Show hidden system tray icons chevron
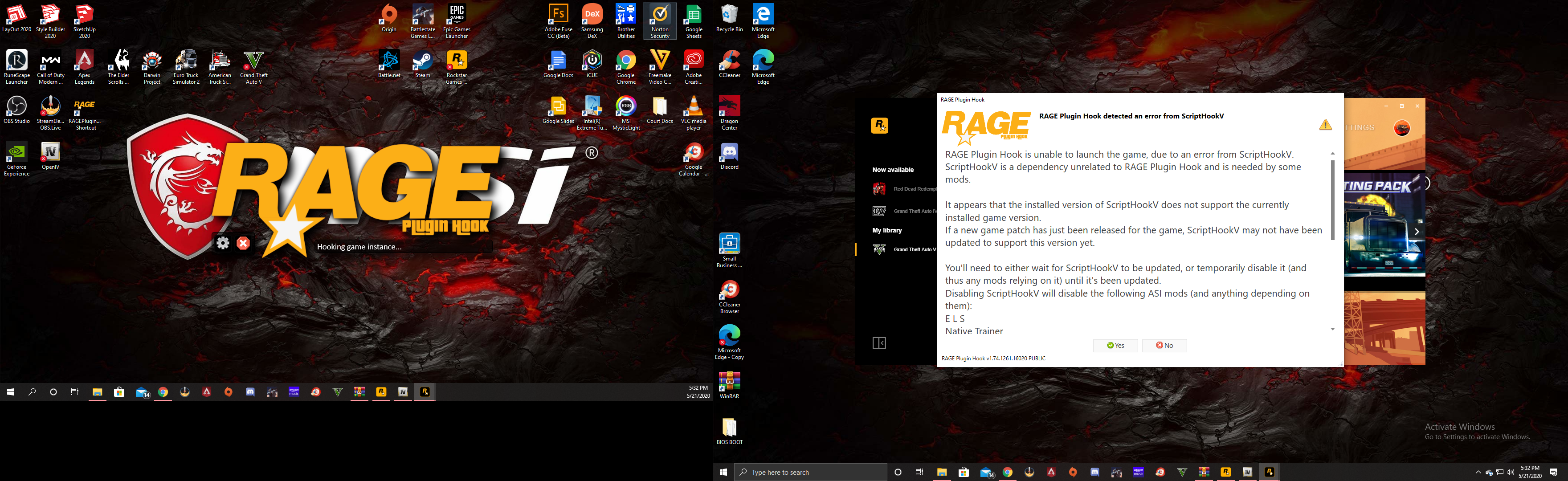 pyautogui.click(x=1478, y=473)
